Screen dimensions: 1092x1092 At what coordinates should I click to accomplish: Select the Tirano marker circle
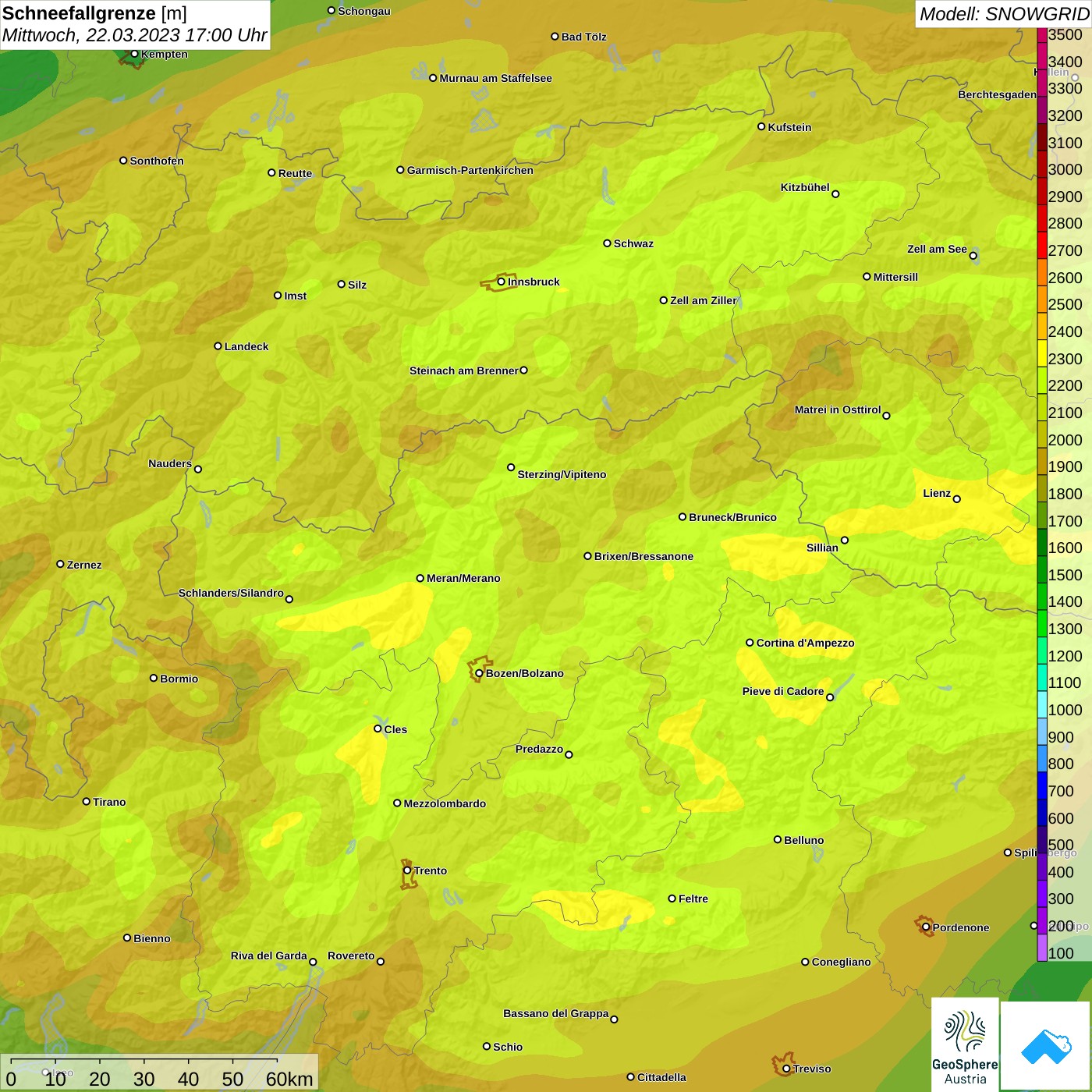(87, 801)
